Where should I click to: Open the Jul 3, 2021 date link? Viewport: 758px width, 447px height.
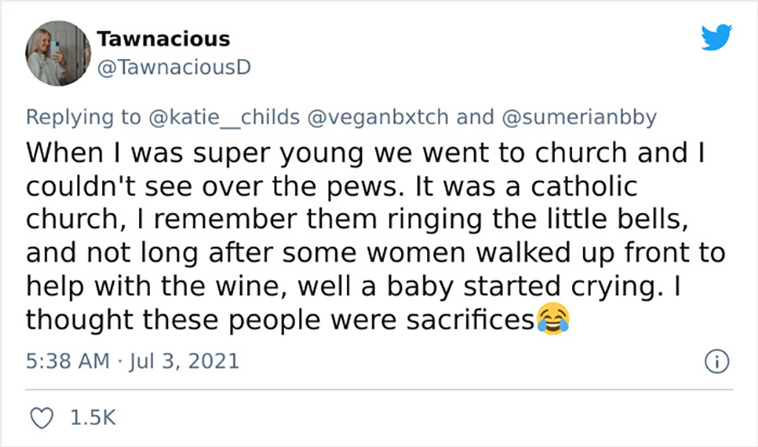click(184, 361)
